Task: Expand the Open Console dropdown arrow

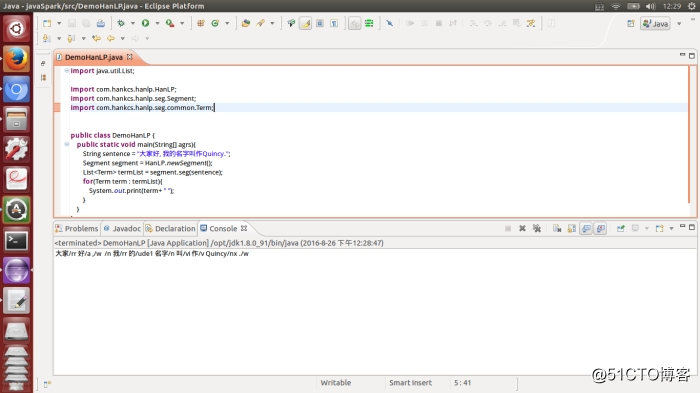Action: pyautogui.click(x=671, y=229)
